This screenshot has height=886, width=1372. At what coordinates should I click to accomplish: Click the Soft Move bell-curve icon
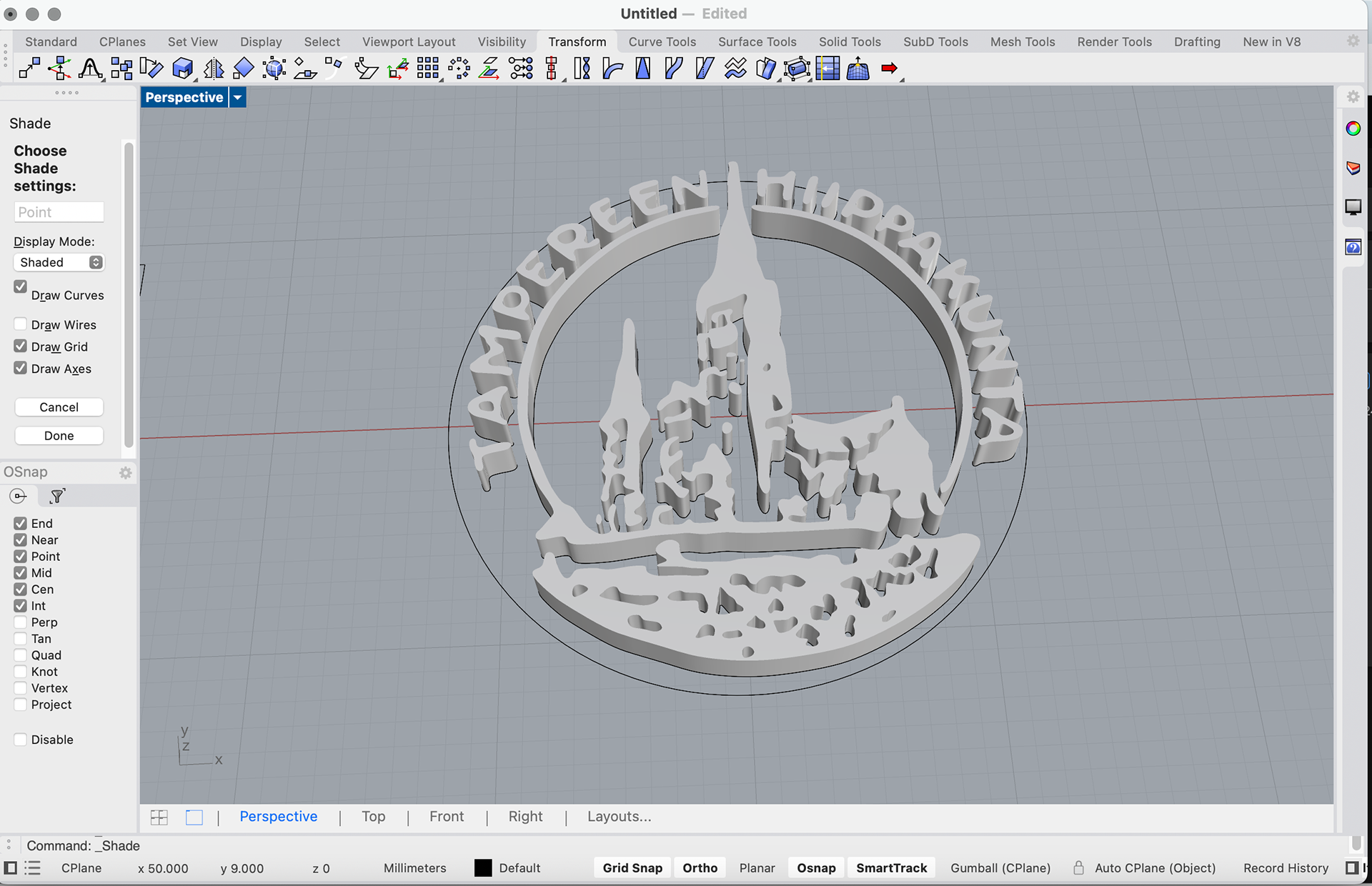(x=90, y=69)
